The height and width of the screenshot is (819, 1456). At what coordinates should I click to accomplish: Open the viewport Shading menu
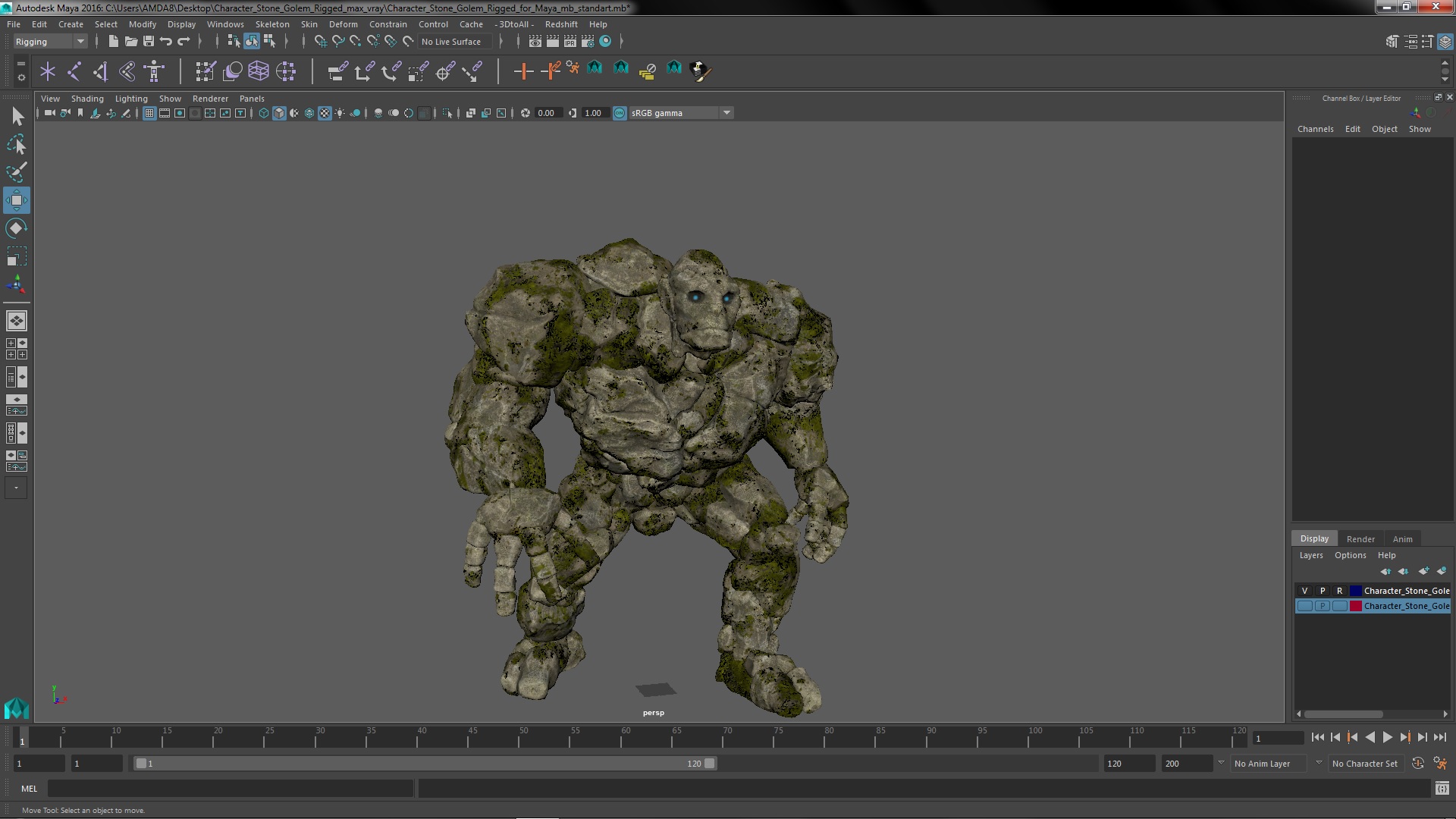[87, 99]
